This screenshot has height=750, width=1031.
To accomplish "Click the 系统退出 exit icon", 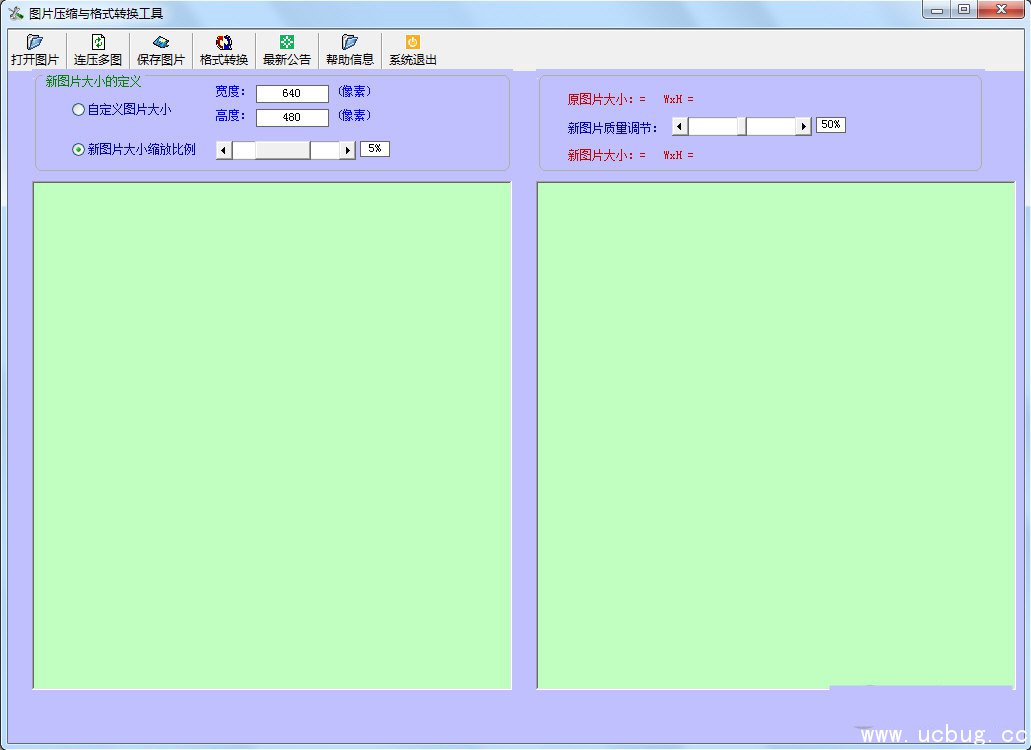I will 413,43.
